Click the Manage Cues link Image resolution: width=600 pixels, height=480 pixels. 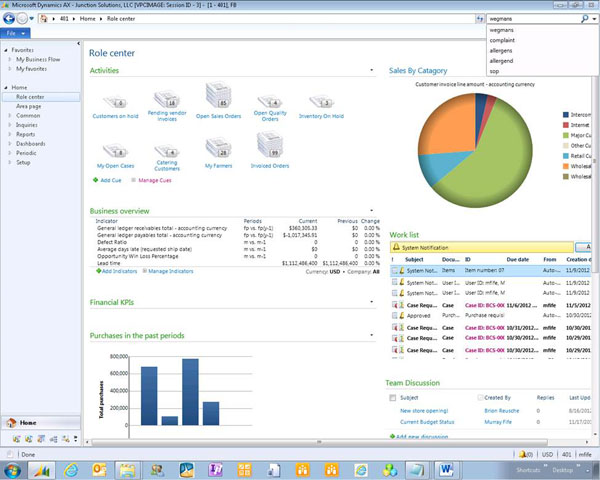(x=155, y=180)
